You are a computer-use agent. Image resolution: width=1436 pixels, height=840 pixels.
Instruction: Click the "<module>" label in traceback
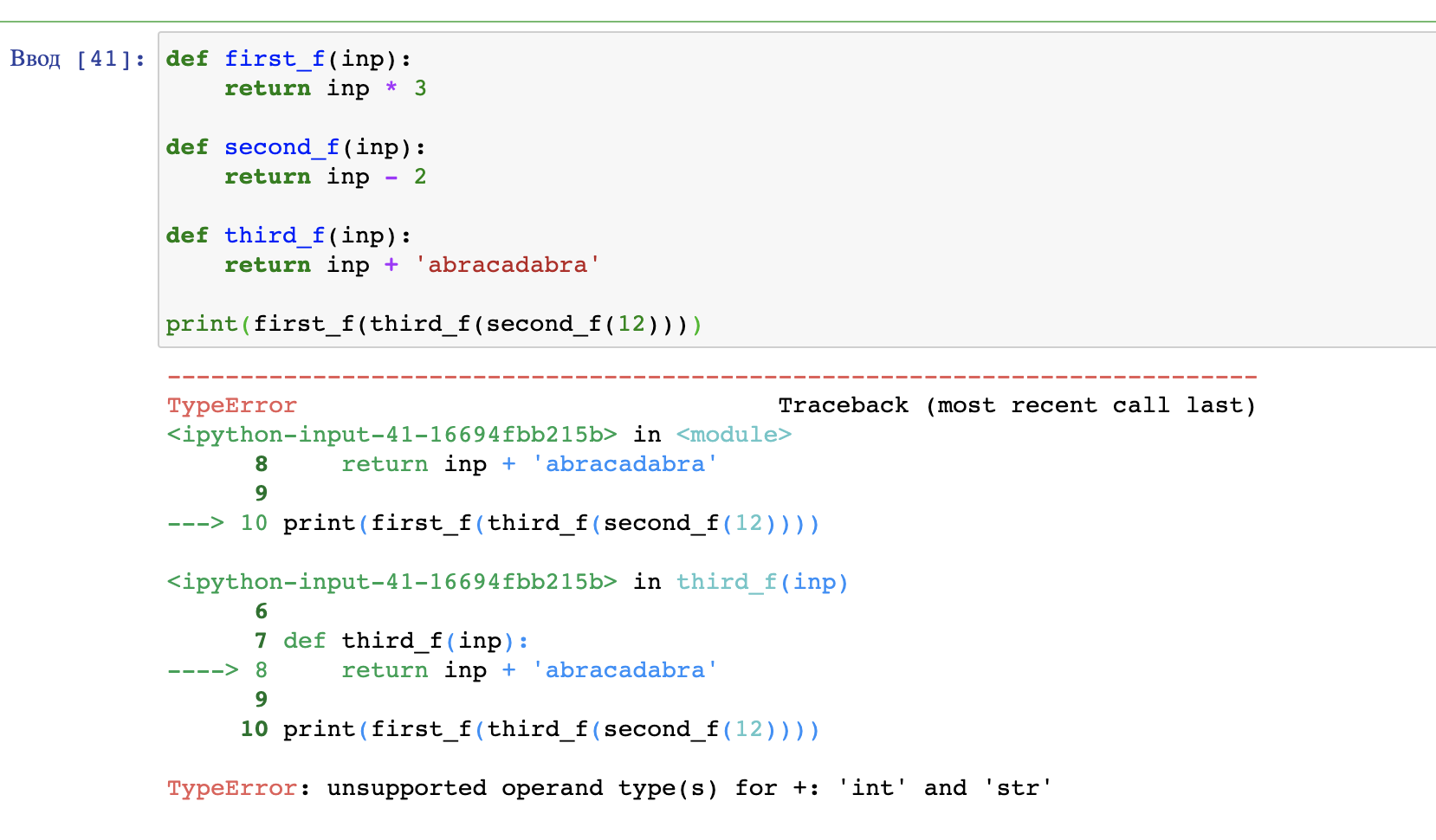(x=734, y=435)
